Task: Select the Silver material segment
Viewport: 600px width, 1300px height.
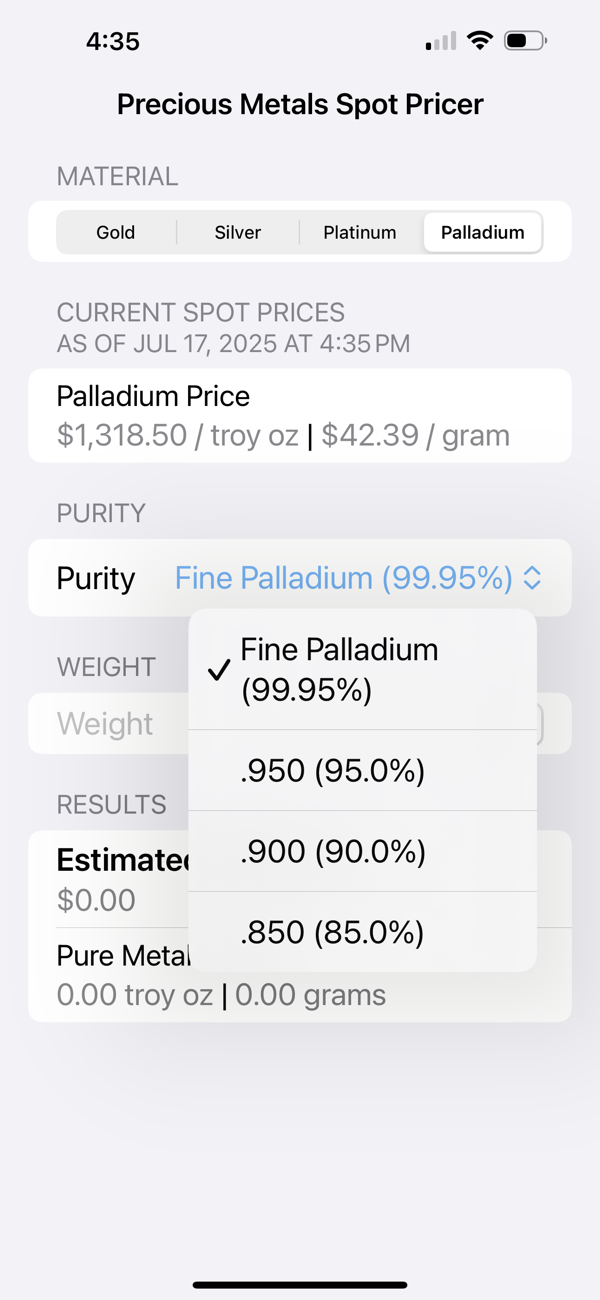Action: point(237,232)
